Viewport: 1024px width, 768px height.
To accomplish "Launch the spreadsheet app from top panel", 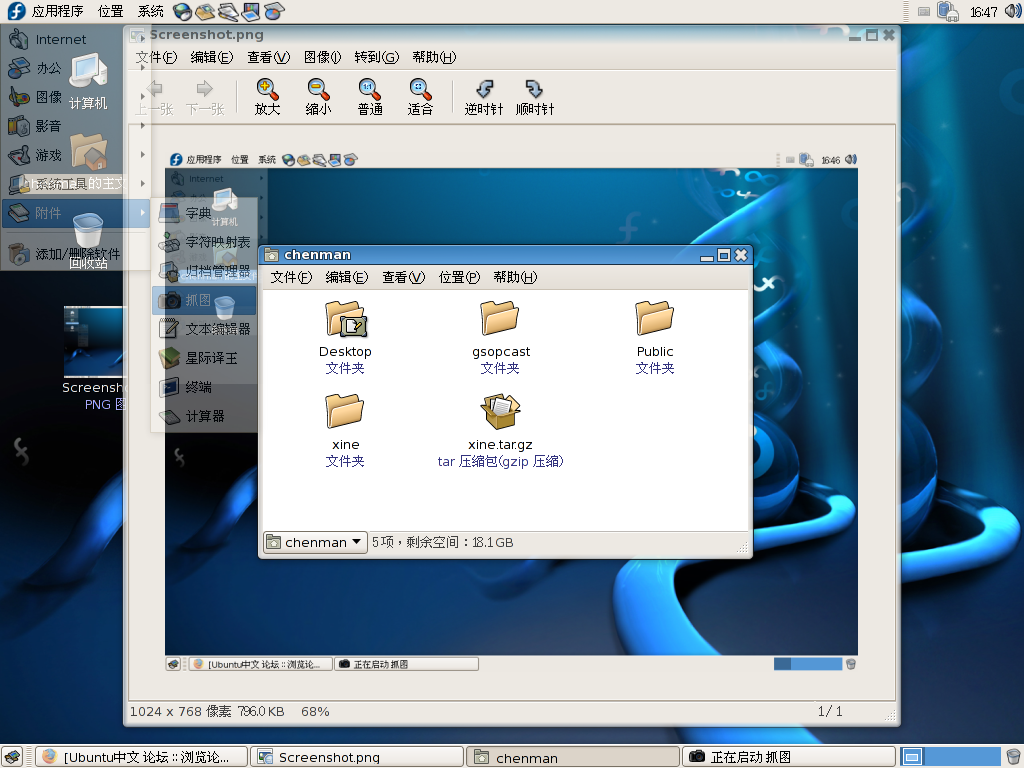I will 274,11.
